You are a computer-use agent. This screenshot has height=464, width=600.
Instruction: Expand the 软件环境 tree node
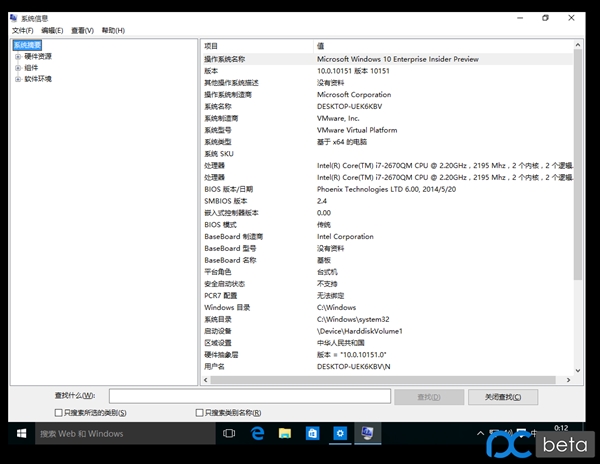17,78
